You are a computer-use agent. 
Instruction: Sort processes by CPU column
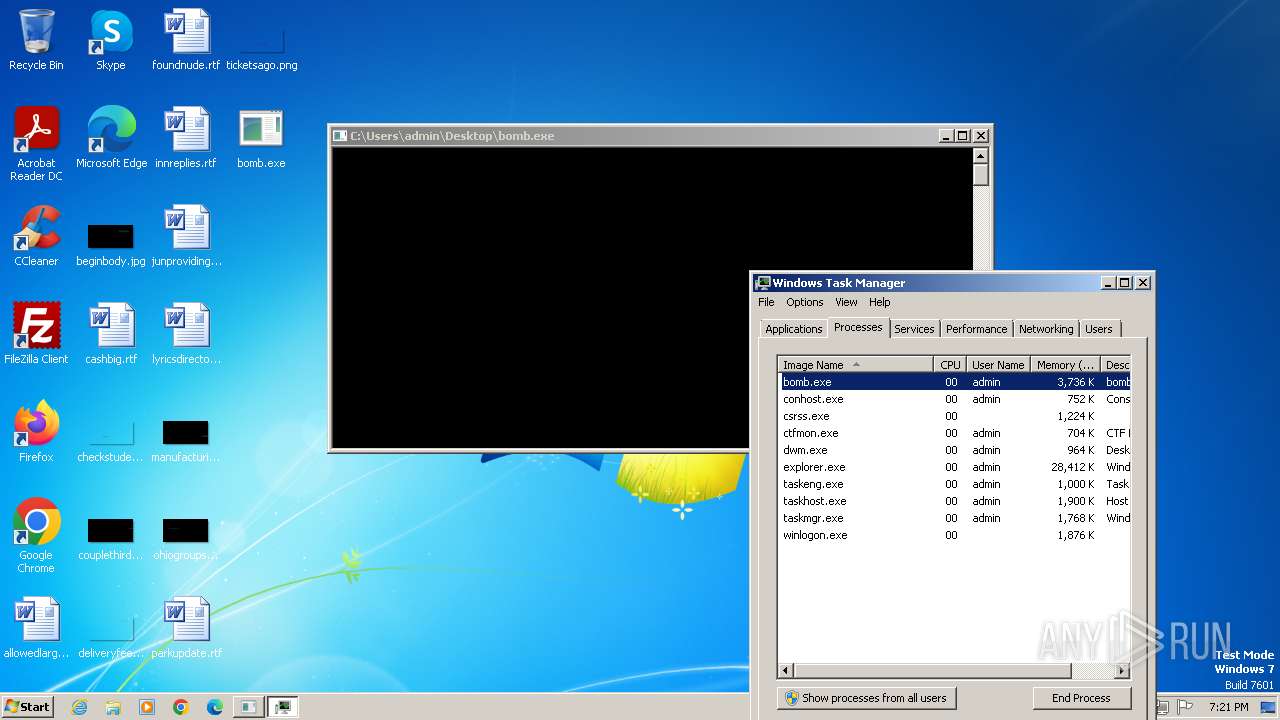(x=950, y=365)
